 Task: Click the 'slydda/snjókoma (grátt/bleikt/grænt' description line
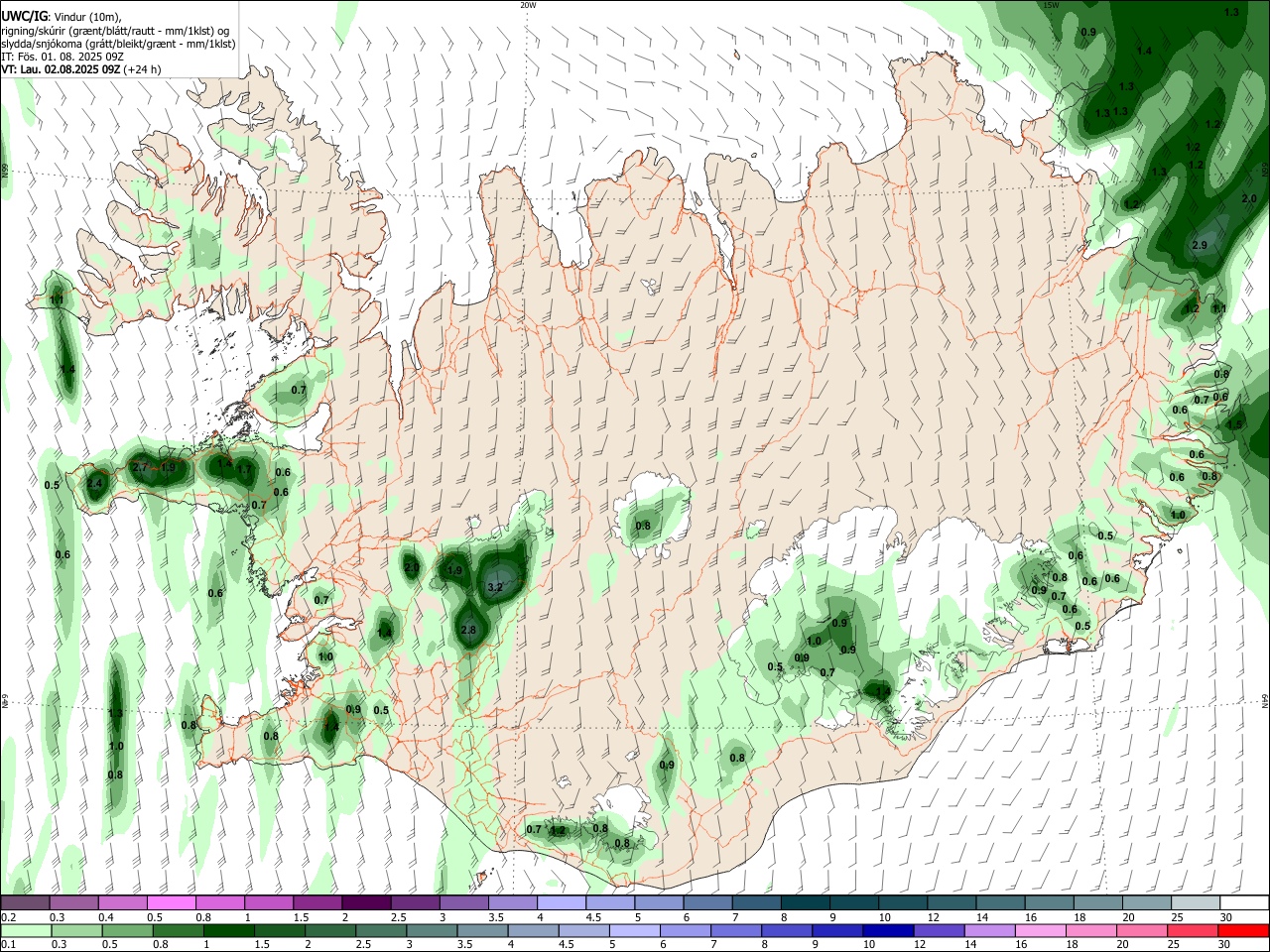[118, 44]
